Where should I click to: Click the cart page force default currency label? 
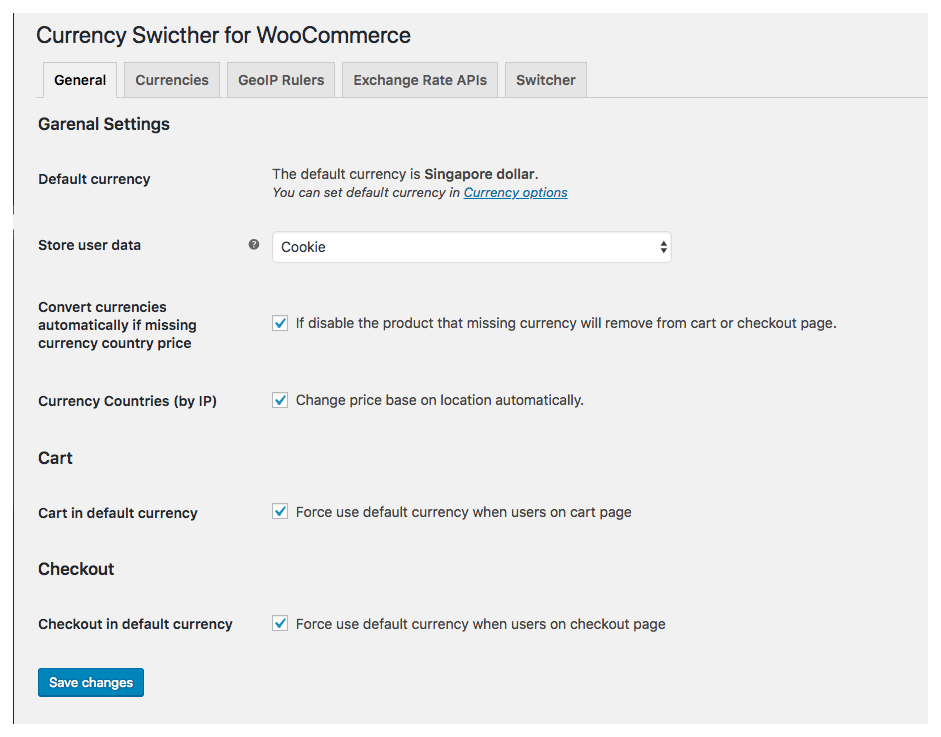coord(463,512)
